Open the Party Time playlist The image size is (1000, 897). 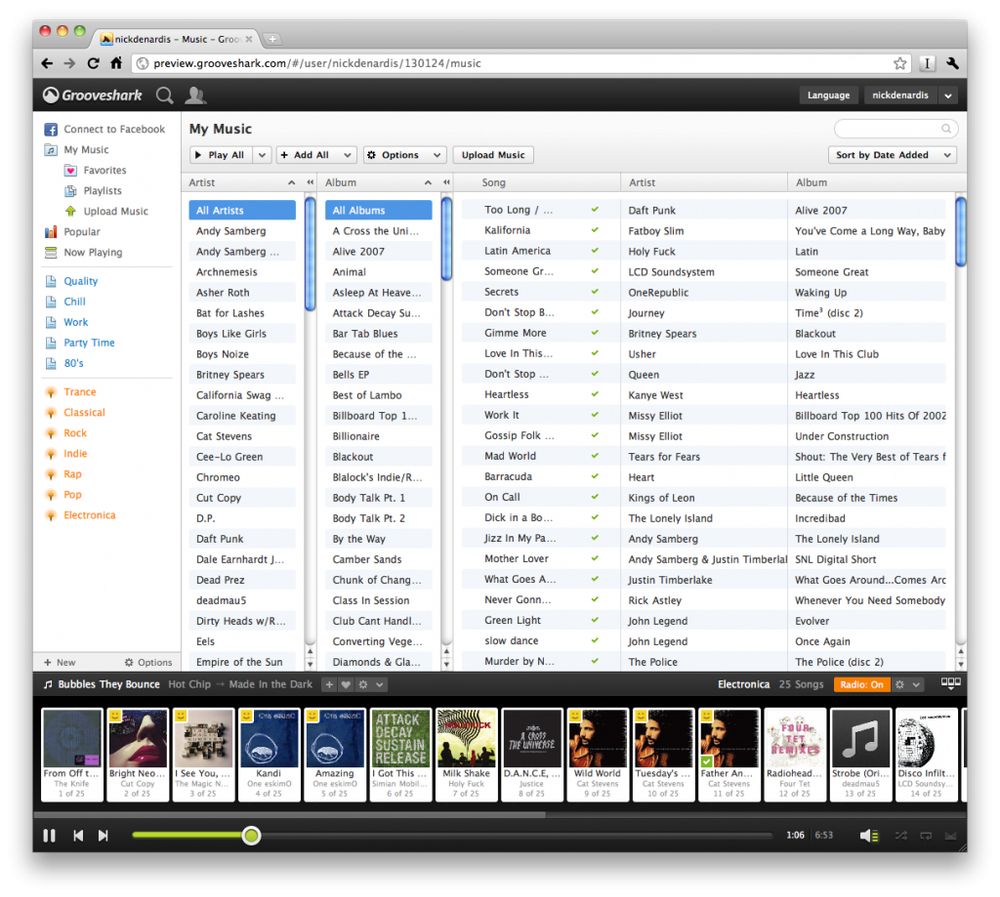pyautogui.click(x=89, y=343)
